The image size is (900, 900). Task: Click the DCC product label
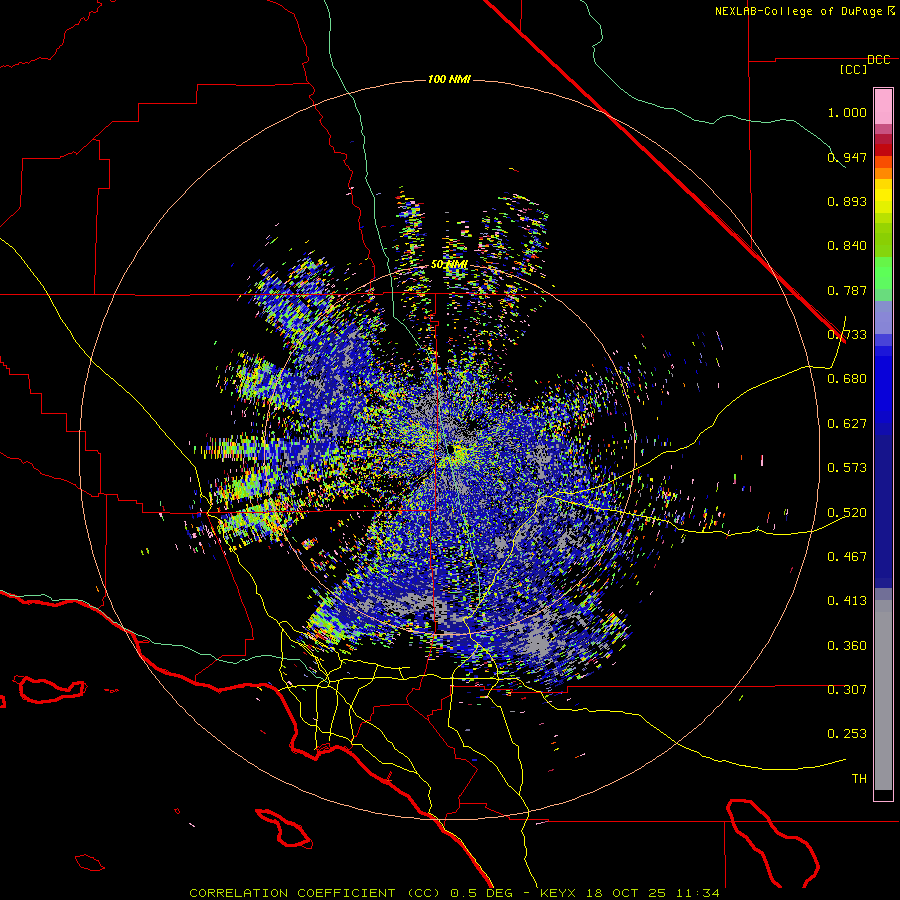879,60
